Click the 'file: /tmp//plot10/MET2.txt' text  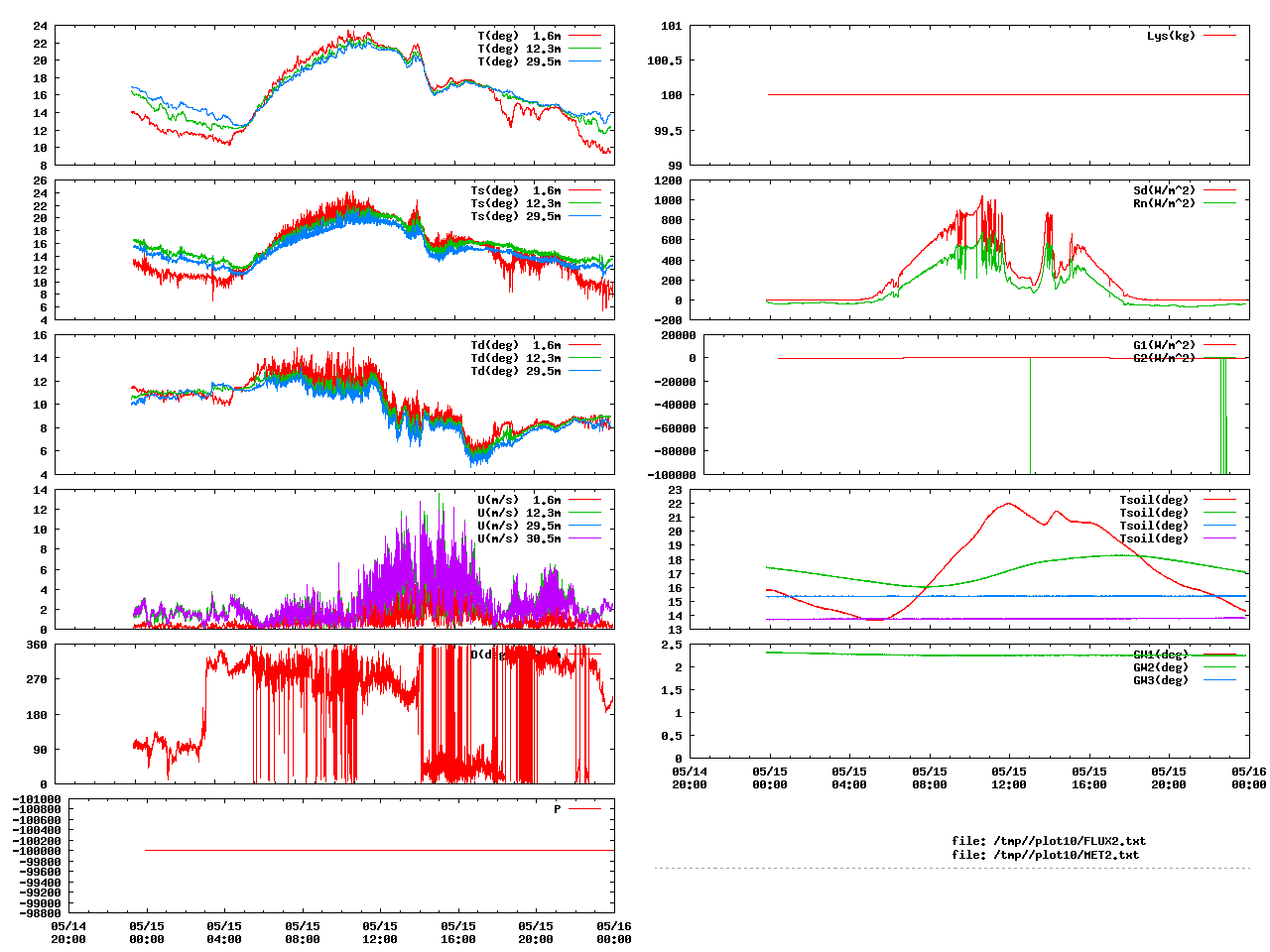[x=1045, y=854]
